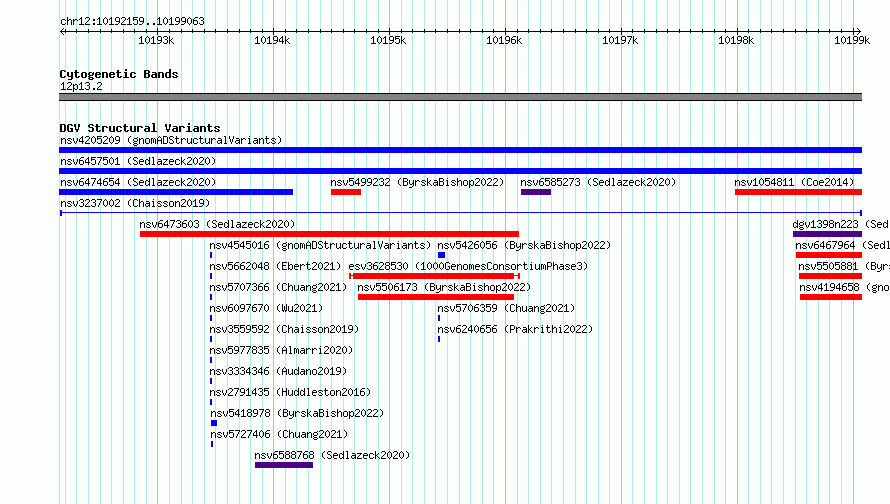Click the nsv6457501 blue variant bar
This screenshot has width=890, height=504.
(x=460, y=171)
